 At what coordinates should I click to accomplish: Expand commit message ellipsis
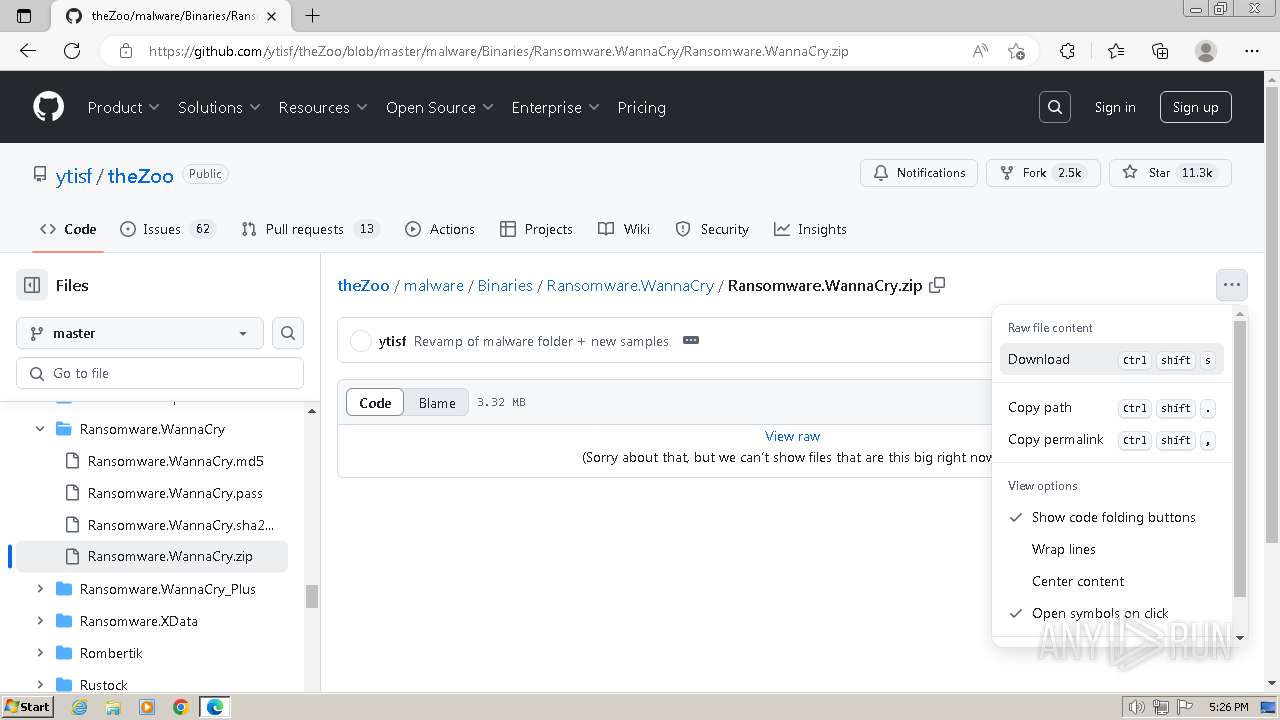pyautogui.click(x=690, y=340)
